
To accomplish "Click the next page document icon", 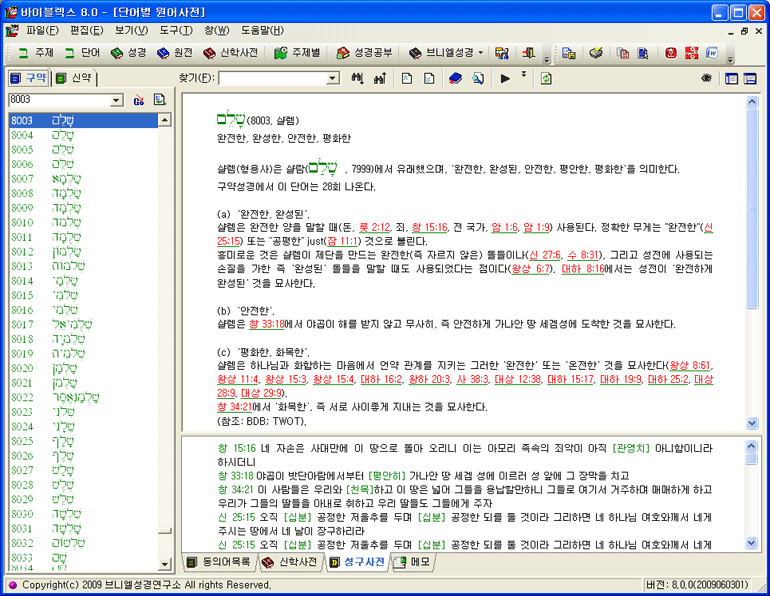I will [x=429, y=78].
